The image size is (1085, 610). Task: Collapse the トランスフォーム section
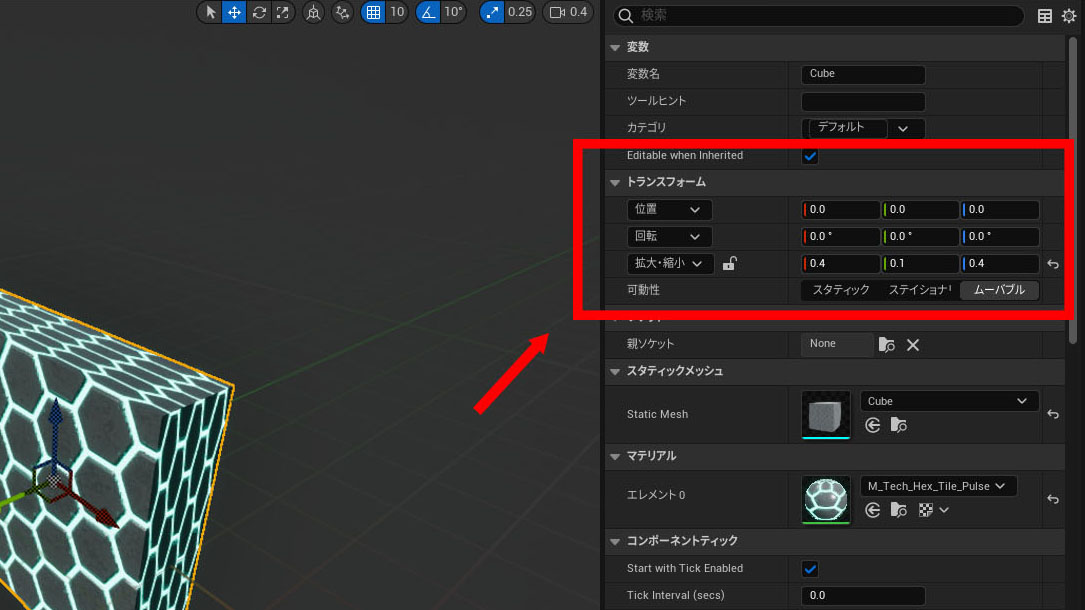tap(615, 183)
